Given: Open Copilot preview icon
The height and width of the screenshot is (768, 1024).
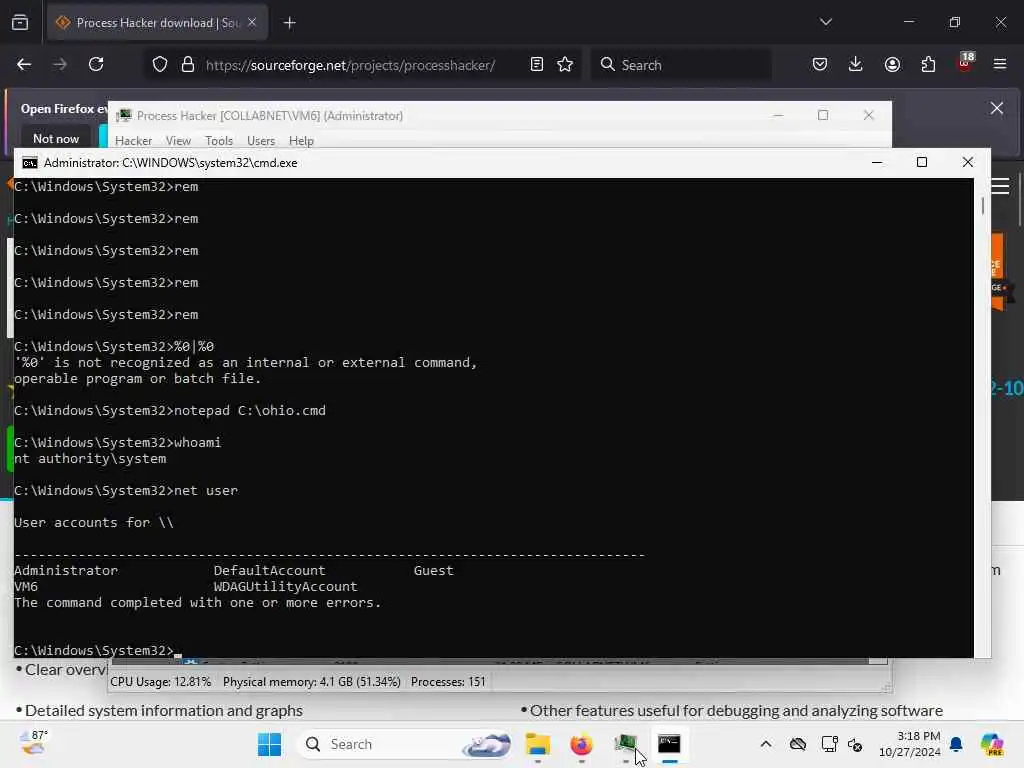Looking at the screenshot, I should pyautogui.click(x=992, y=744).
